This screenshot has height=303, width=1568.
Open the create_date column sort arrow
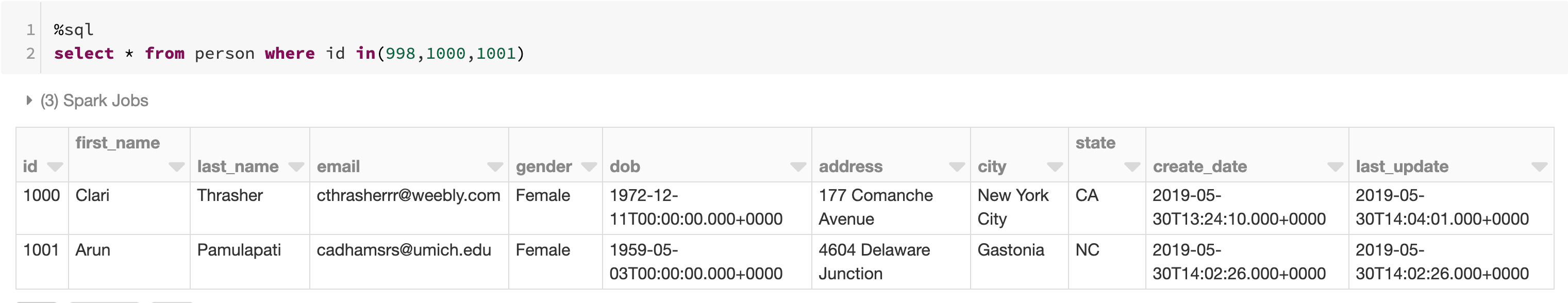pyautogui.click(x=1335, y=167)
